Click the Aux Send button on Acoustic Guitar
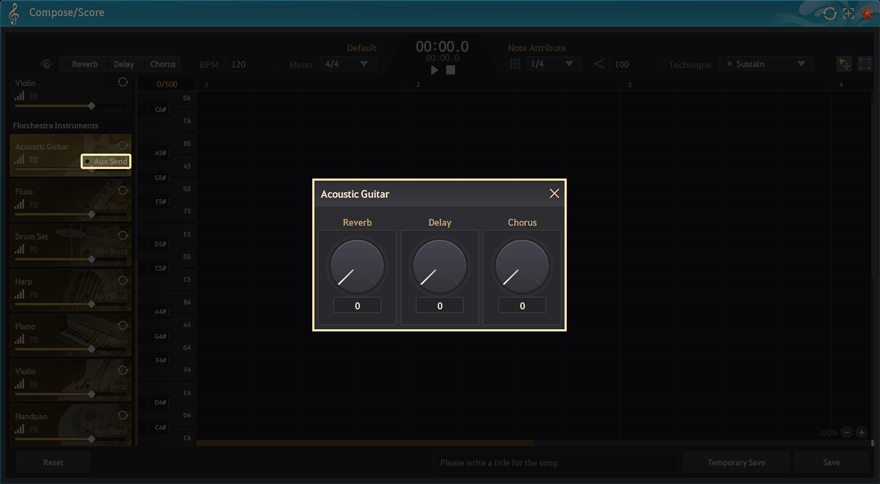The image size is (880, 484). [x=106, y=161]
